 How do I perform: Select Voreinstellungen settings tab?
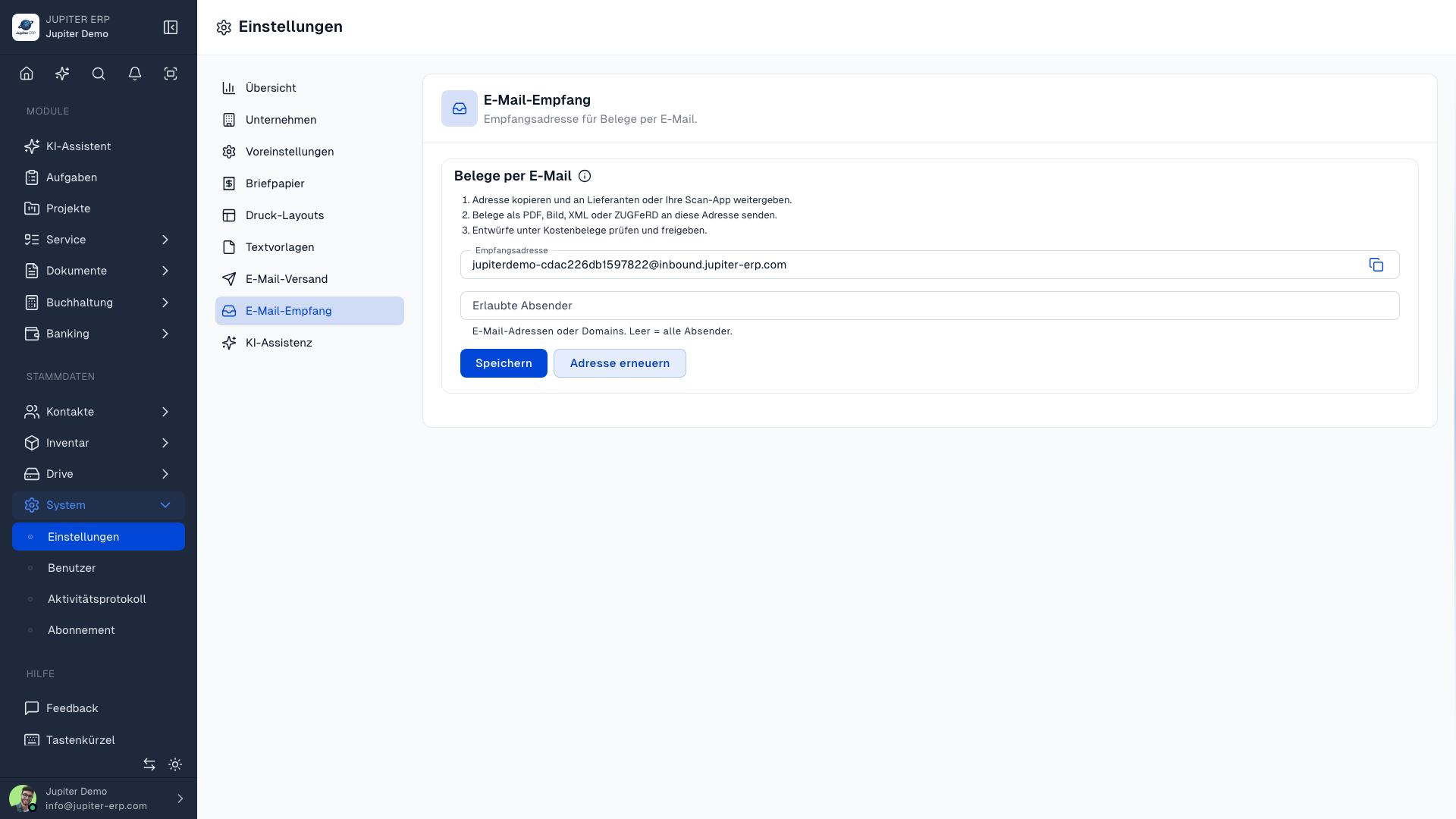[309, 152]
